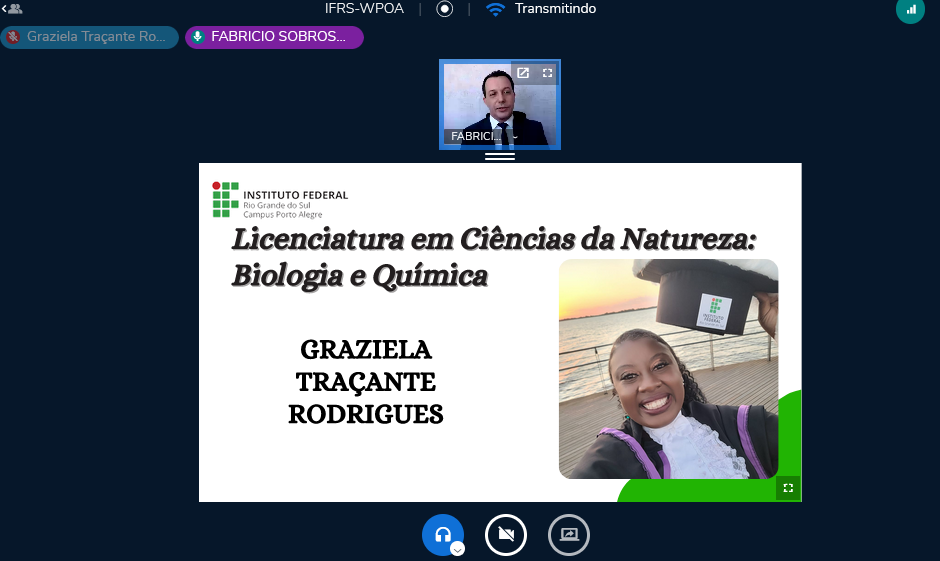Click the FABRICIO SOBROS talking indicator
940x561 pixels.
(x=274, y=37)
